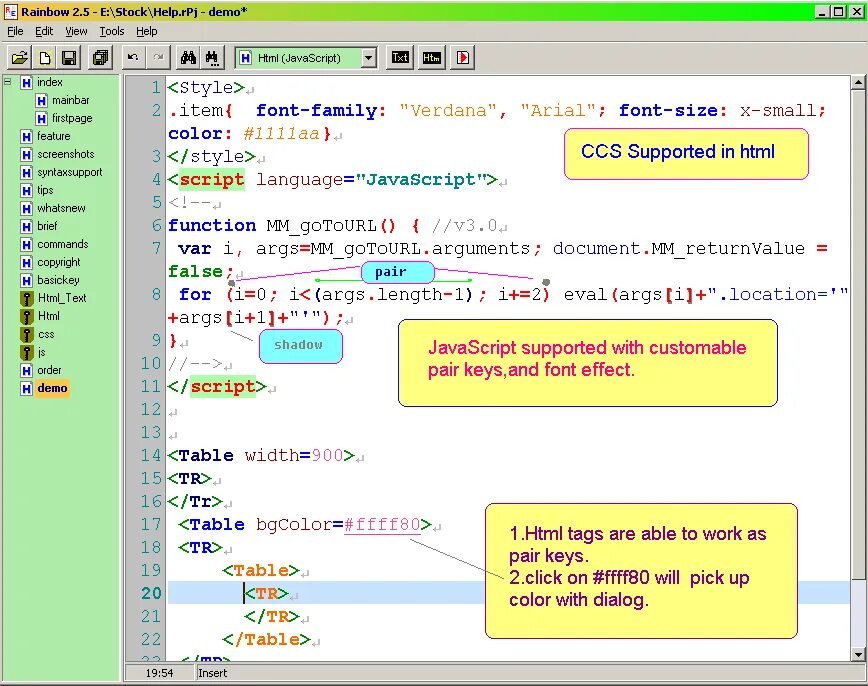Click the Open project folder toolbar icon
This screenshot has width=868, height=686.
coord(19,58)
